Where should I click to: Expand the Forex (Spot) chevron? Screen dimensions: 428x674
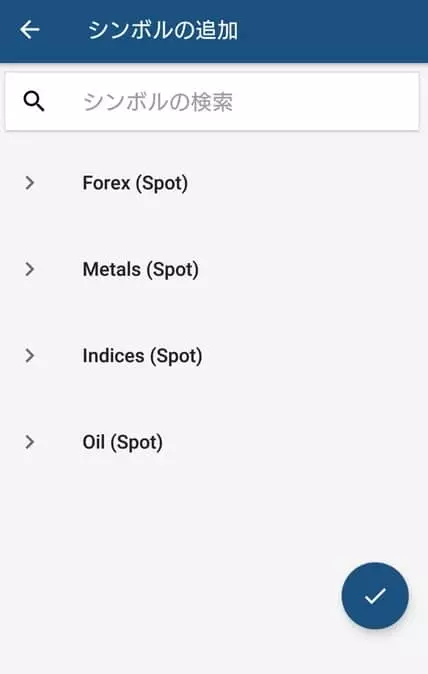pyautogui.click(x=29, y=183)
